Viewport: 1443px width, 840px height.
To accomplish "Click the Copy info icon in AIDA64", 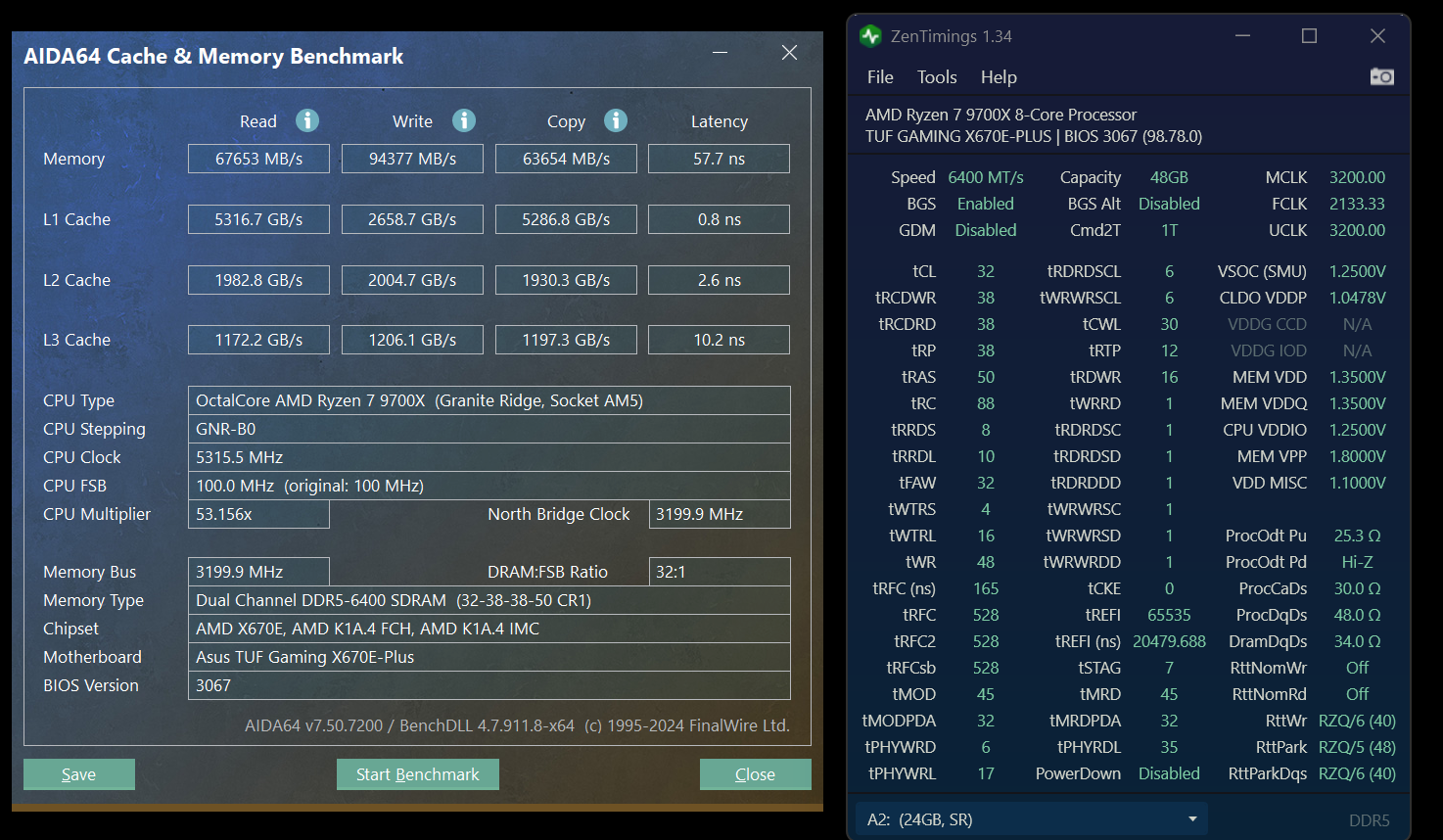I will (x=616, y=120).
